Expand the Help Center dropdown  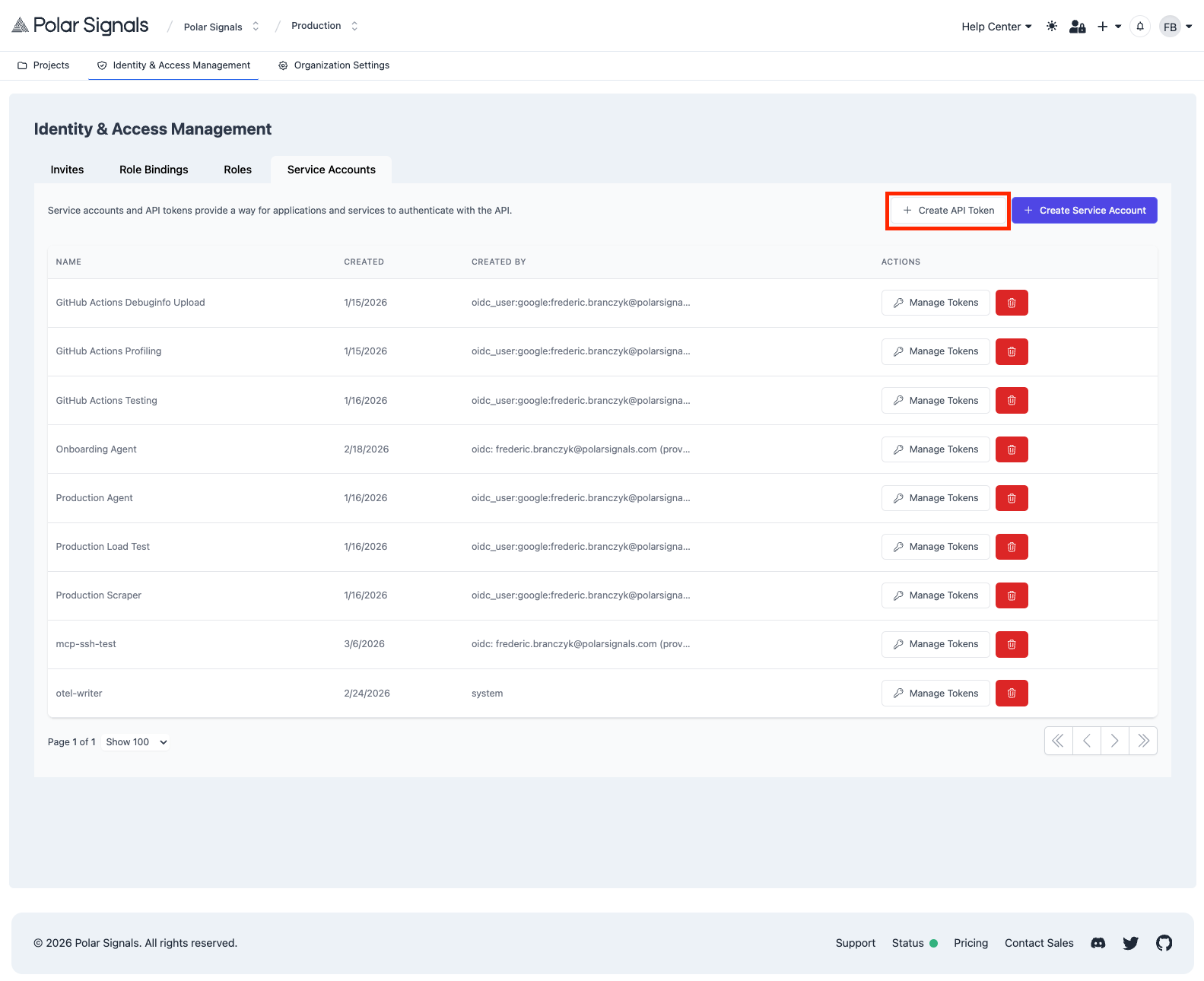click(x=996, y=27)
